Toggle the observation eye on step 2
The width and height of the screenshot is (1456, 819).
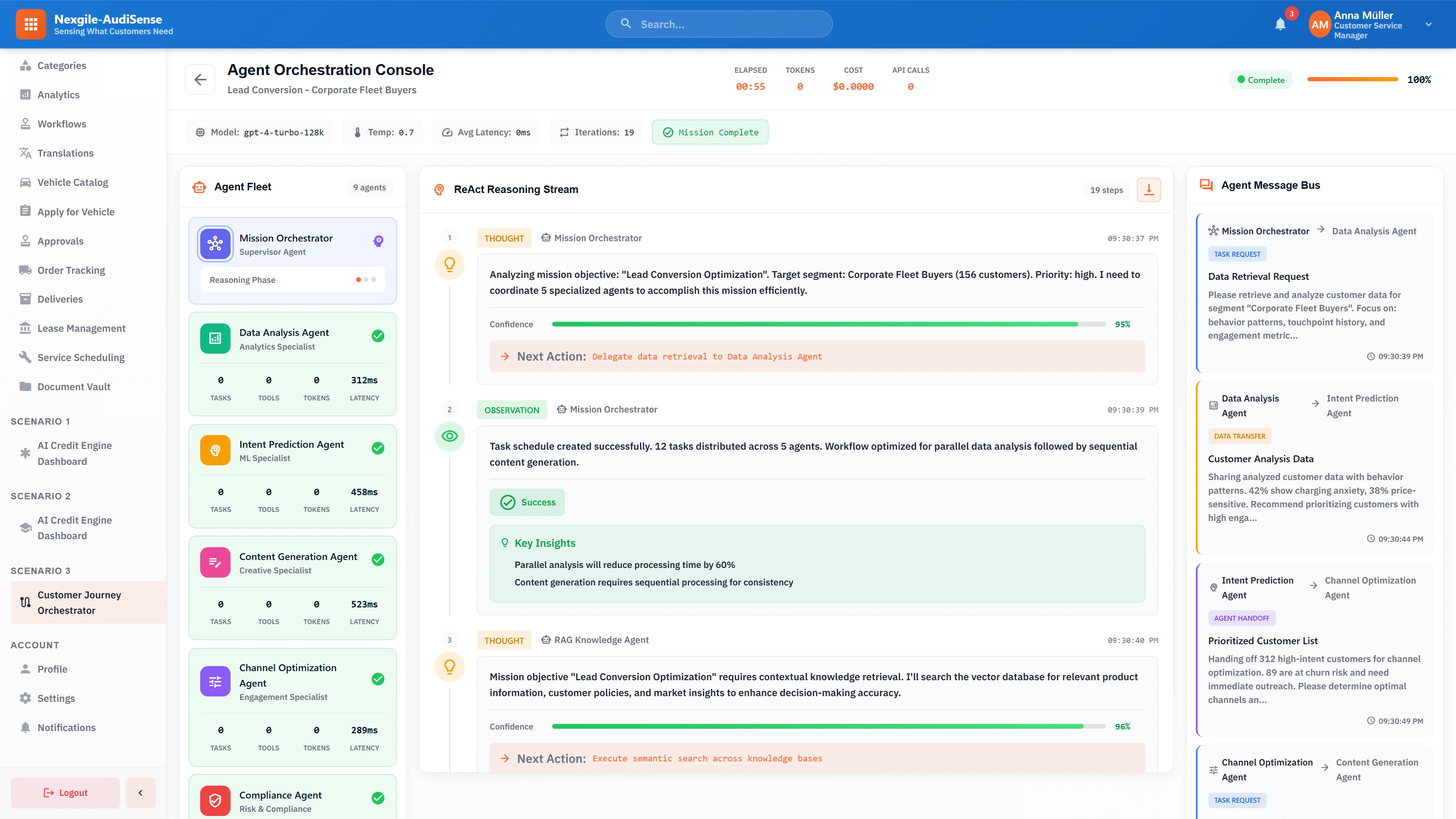click(x=449, y=436)
